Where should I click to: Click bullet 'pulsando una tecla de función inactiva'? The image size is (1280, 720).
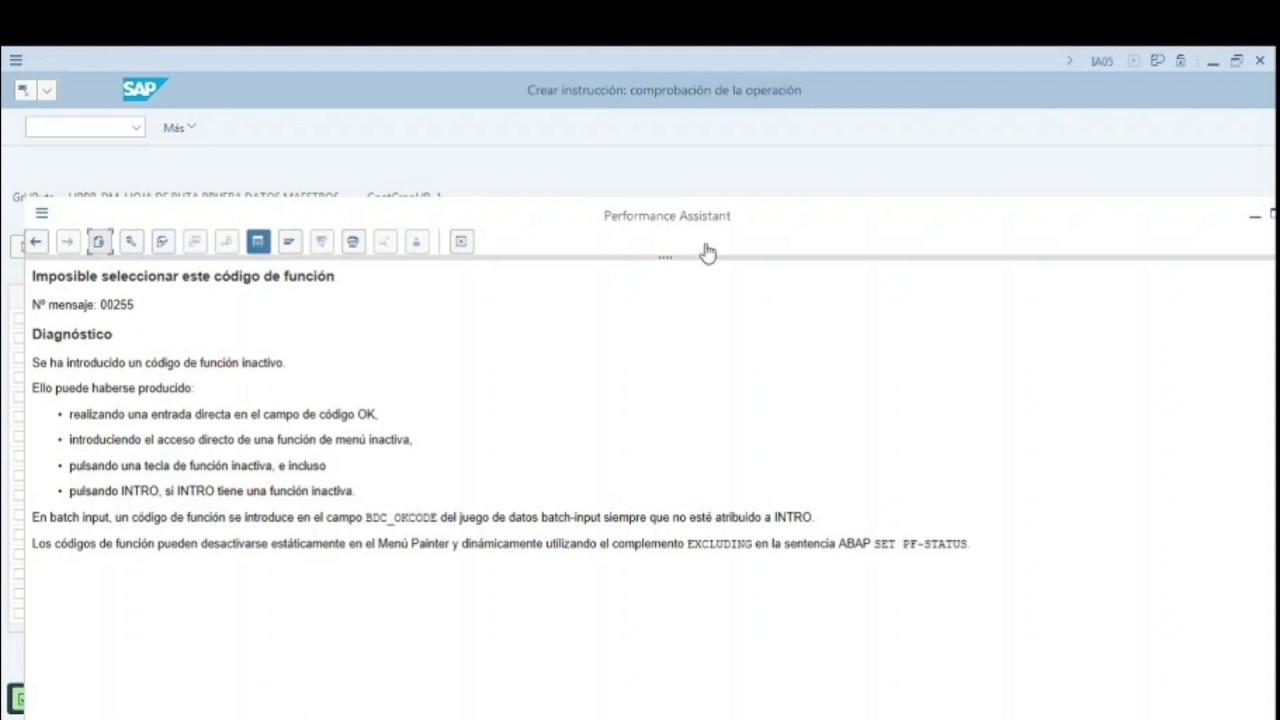click(x=197, y=465)
